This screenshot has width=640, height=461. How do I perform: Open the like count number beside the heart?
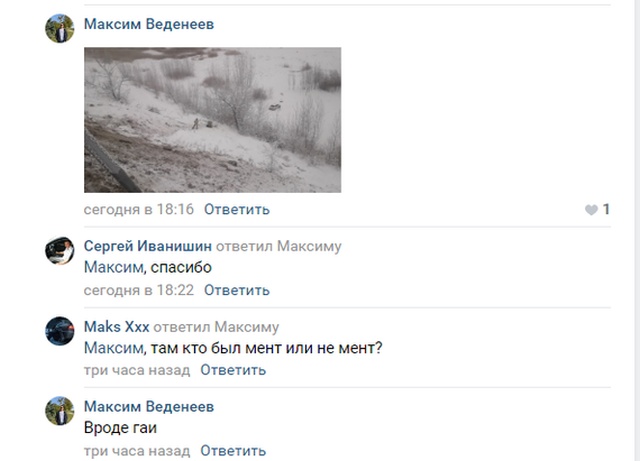pos(606,209)
